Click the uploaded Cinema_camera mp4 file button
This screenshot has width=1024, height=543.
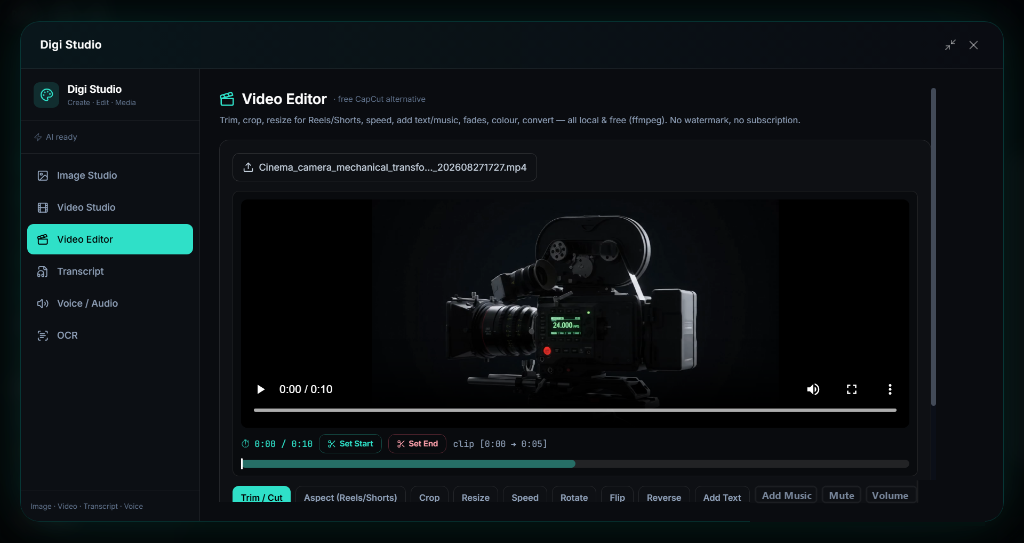(x=385, y=167)
